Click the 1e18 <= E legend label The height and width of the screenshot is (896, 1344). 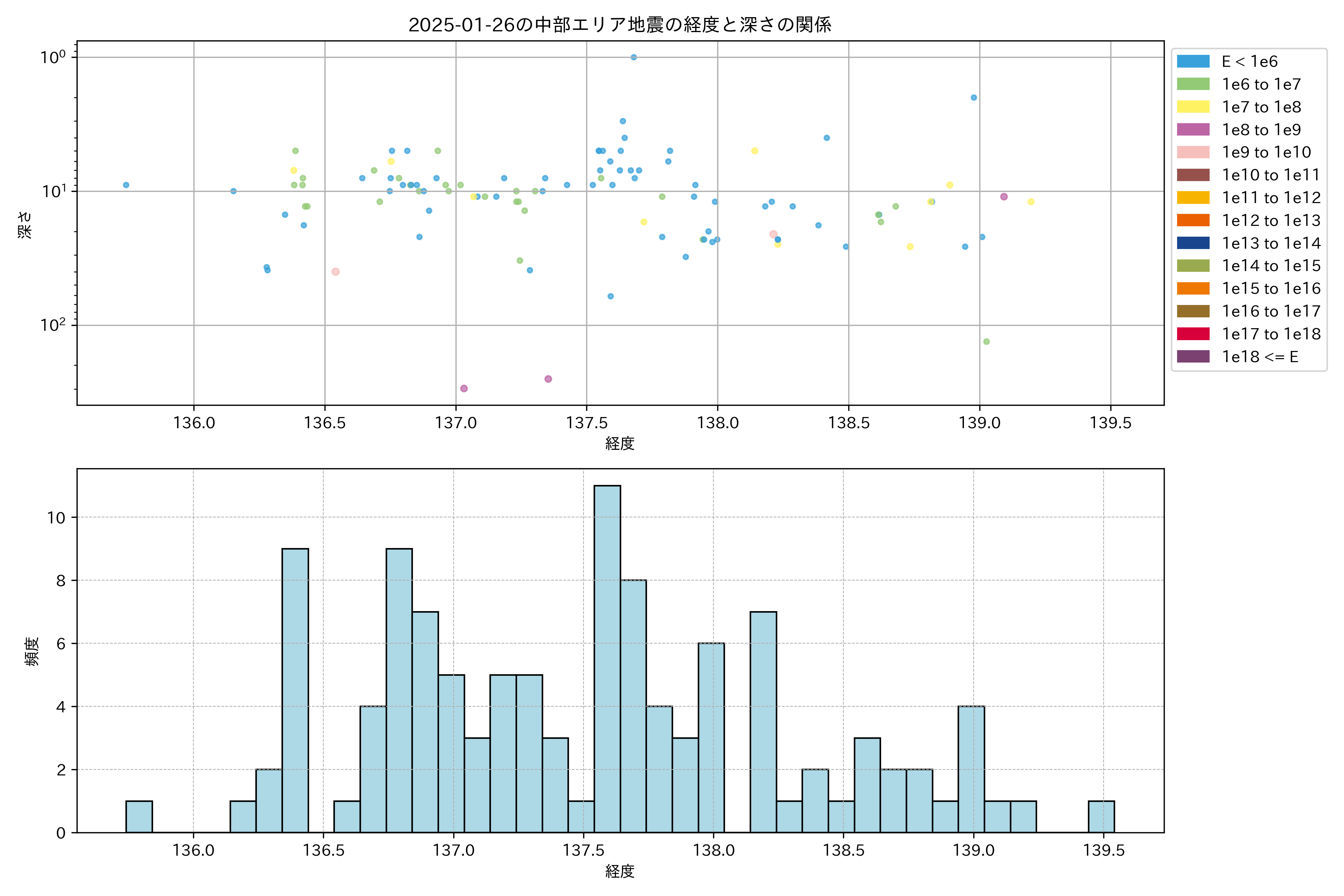point(1259,357)
